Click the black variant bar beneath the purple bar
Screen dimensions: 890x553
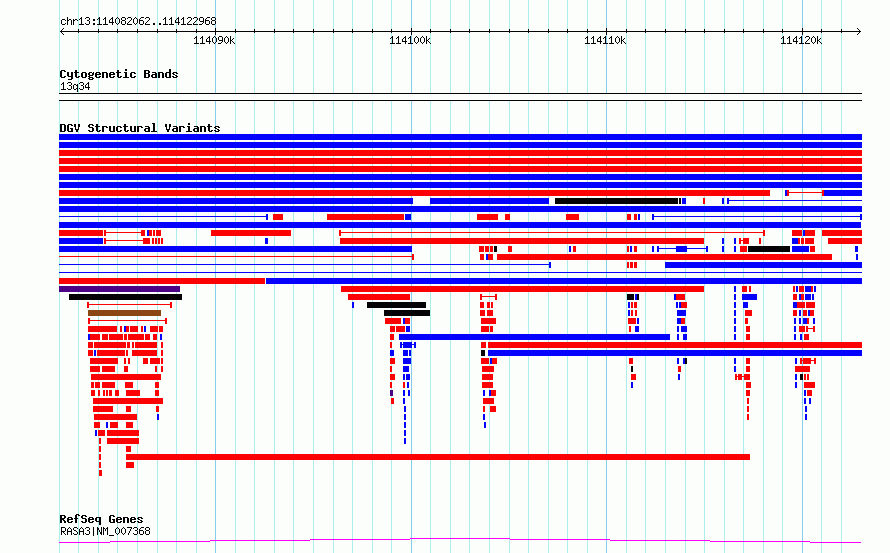(x=125, y=297)
